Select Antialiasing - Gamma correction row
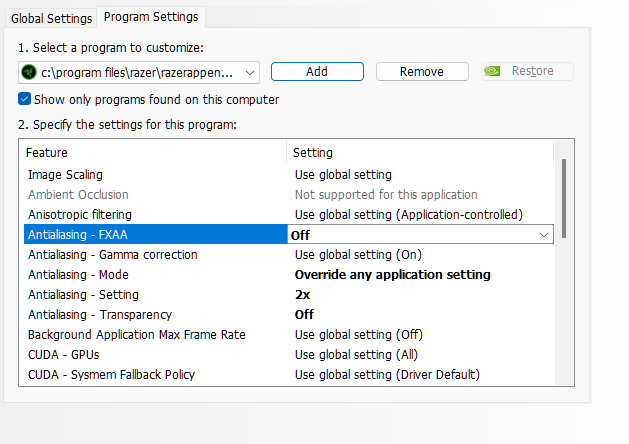629x444 pixels. [289, 255]
